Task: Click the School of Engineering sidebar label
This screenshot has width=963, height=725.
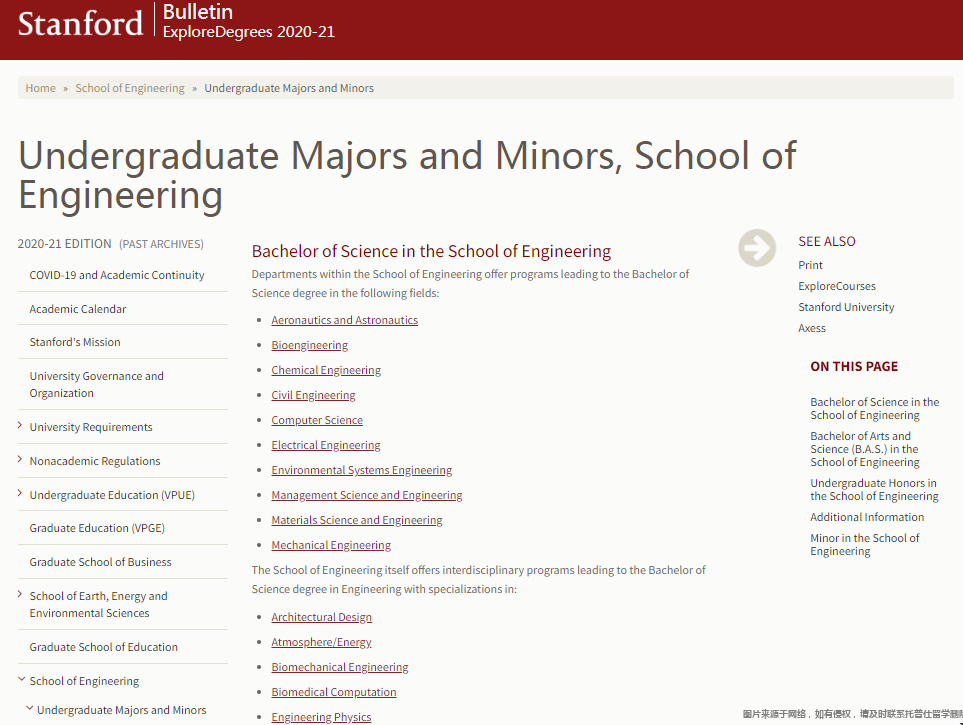Action: (x=84, y=681)
